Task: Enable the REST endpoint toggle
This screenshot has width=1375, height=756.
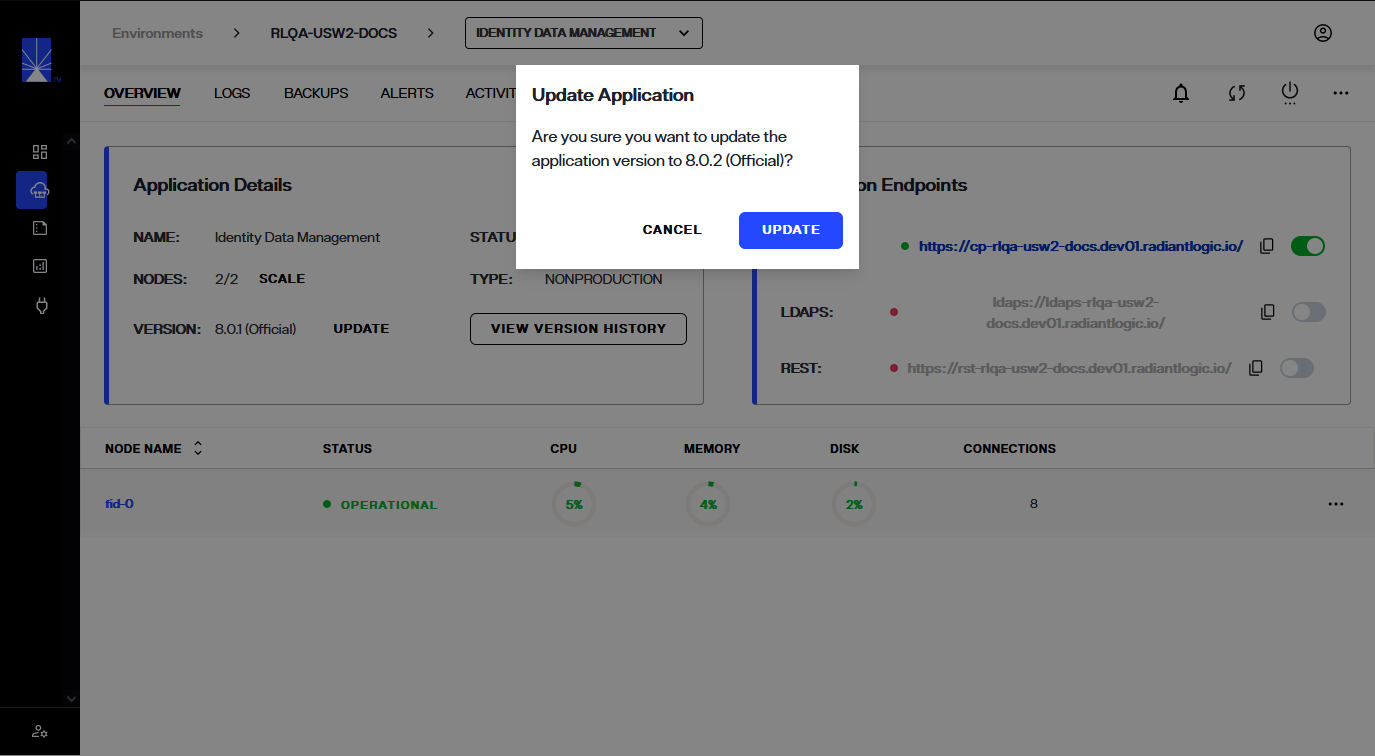Action: pos(1296,368)
